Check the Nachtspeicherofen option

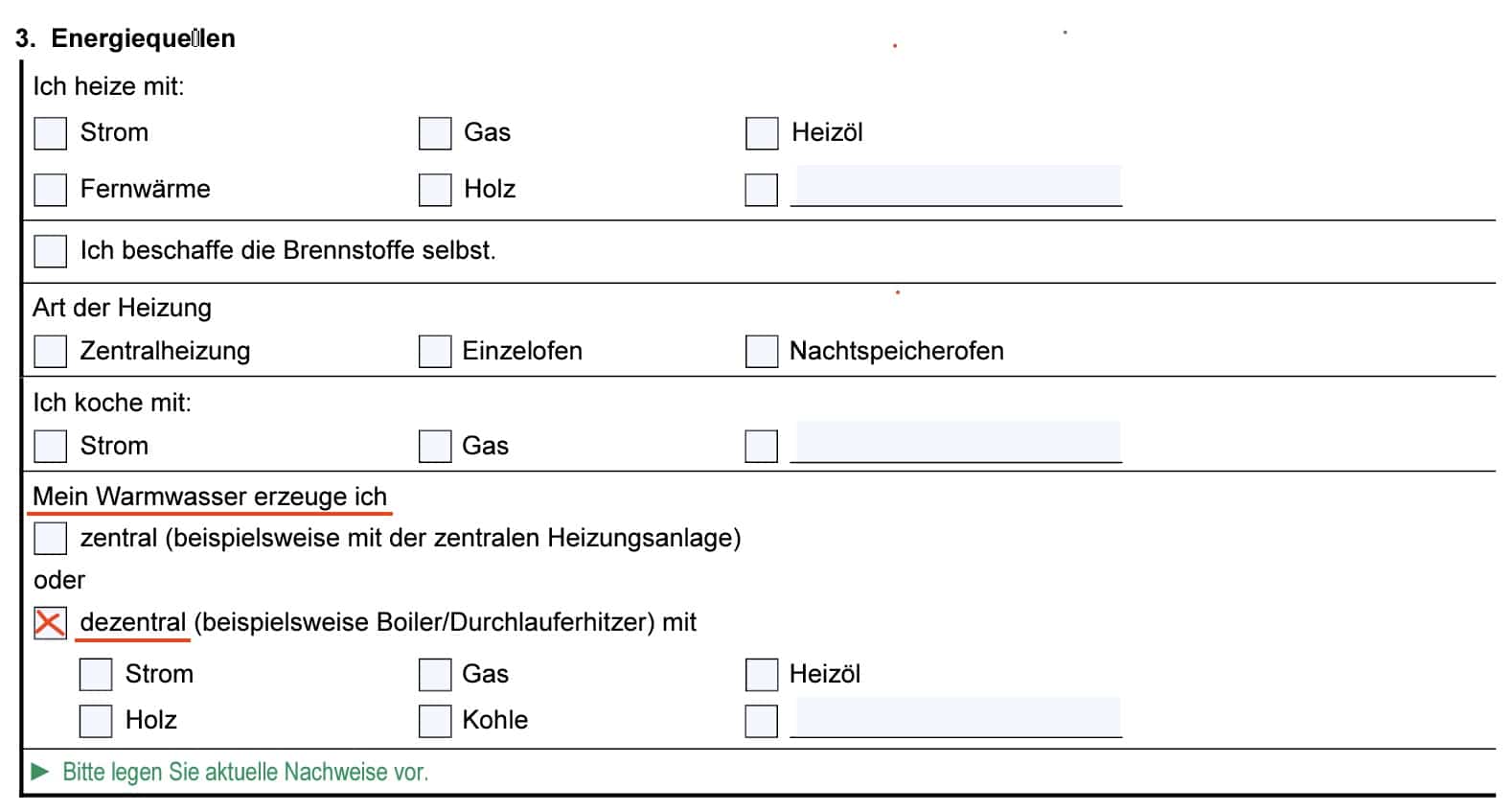(x=762, y=351)
